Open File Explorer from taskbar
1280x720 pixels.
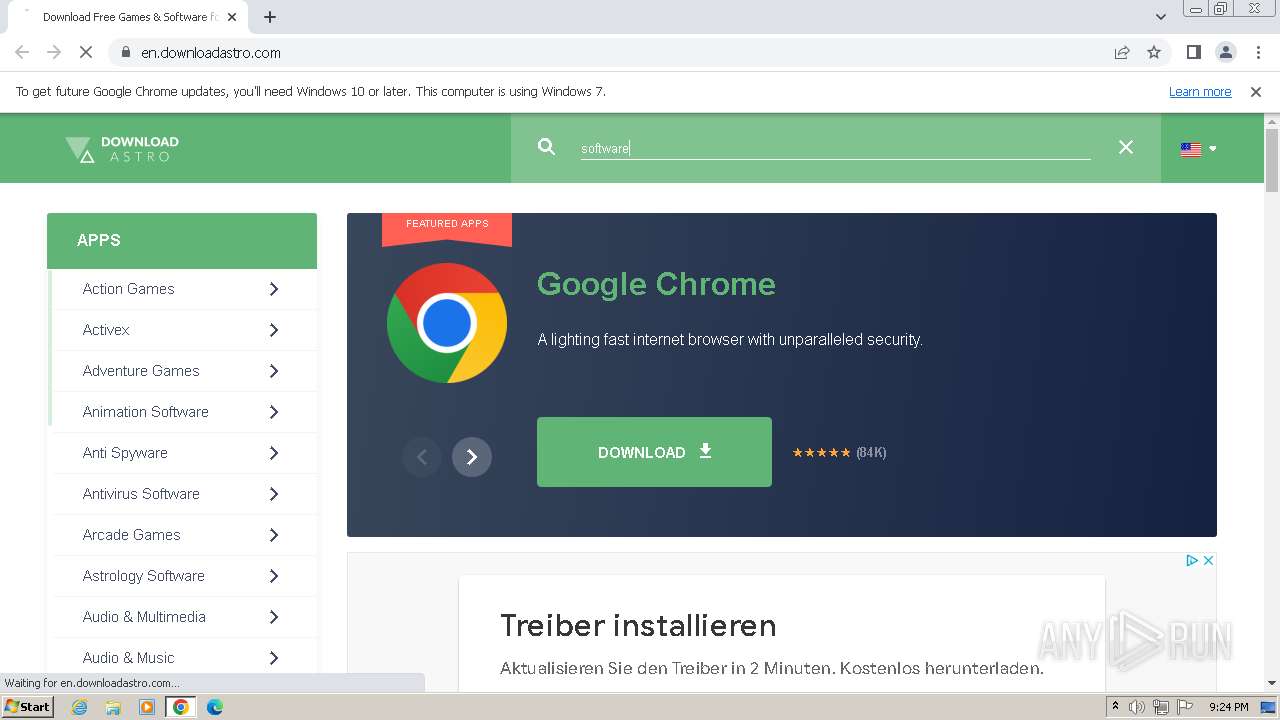pos(113,707)
